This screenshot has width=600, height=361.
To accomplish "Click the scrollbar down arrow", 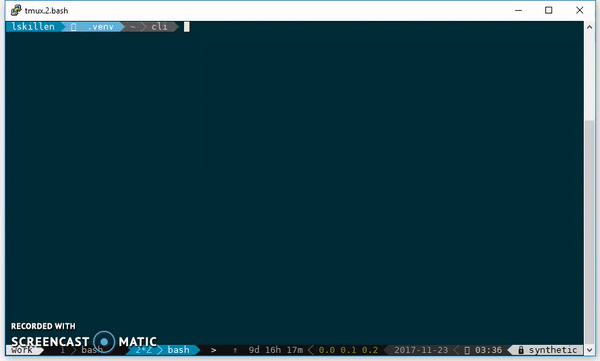I will pos(589,350).
